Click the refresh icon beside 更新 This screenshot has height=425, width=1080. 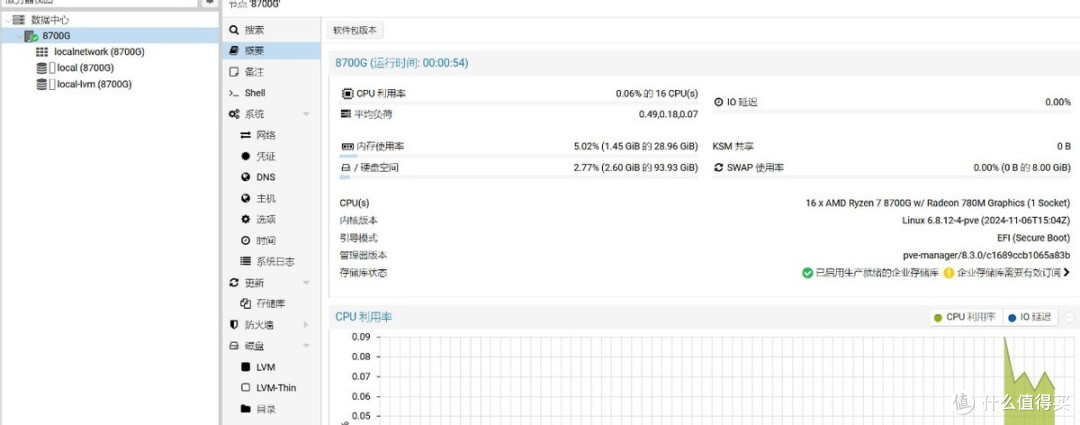coord(234,283)
